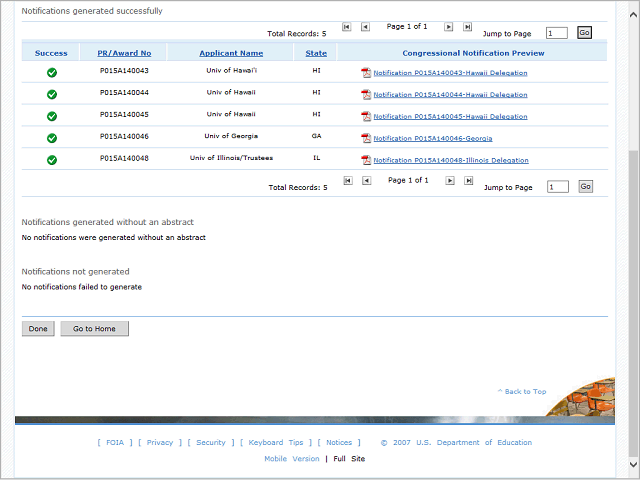640x480 pixels.
Task: Click PDF icon for Notification P015A140043
Action: (x=366, y=73)
